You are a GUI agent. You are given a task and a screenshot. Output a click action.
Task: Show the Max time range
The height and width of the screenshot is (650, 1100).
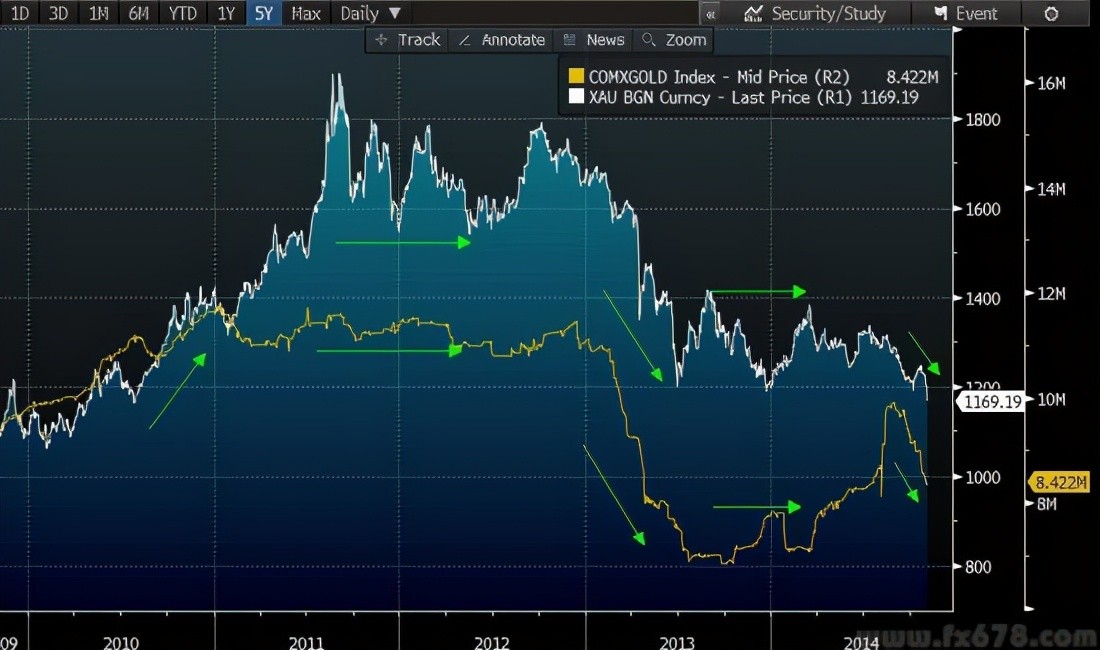coord(306,13)
